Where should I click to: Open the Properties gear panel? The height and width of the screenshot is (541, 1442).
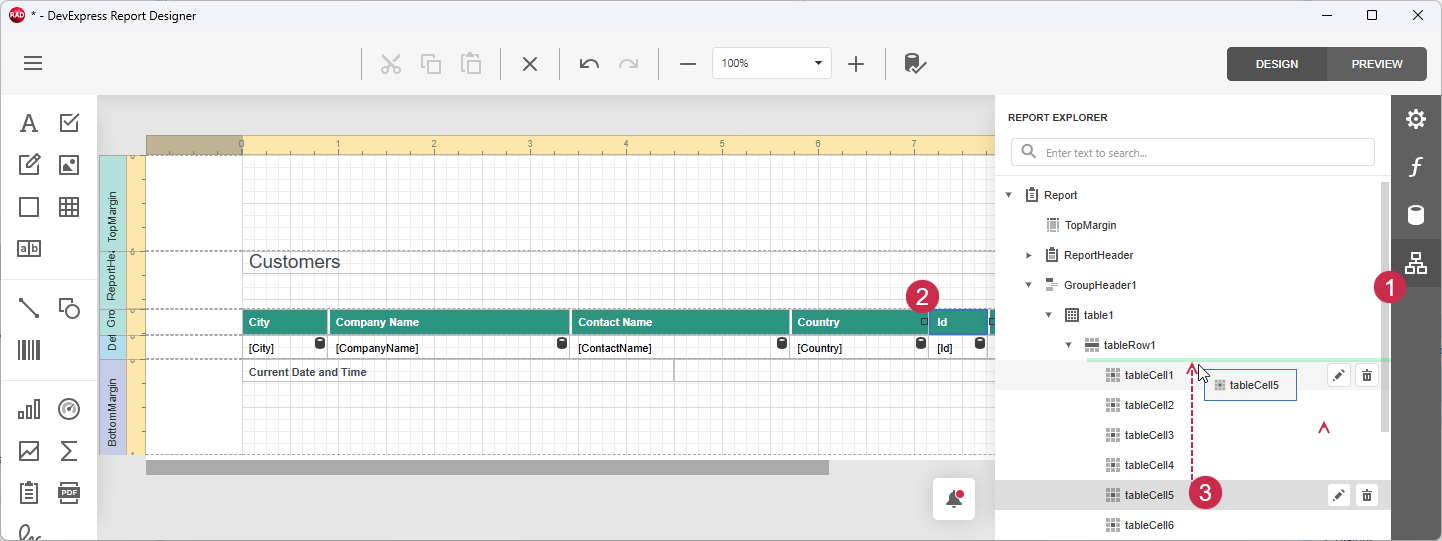[1416, 119]
